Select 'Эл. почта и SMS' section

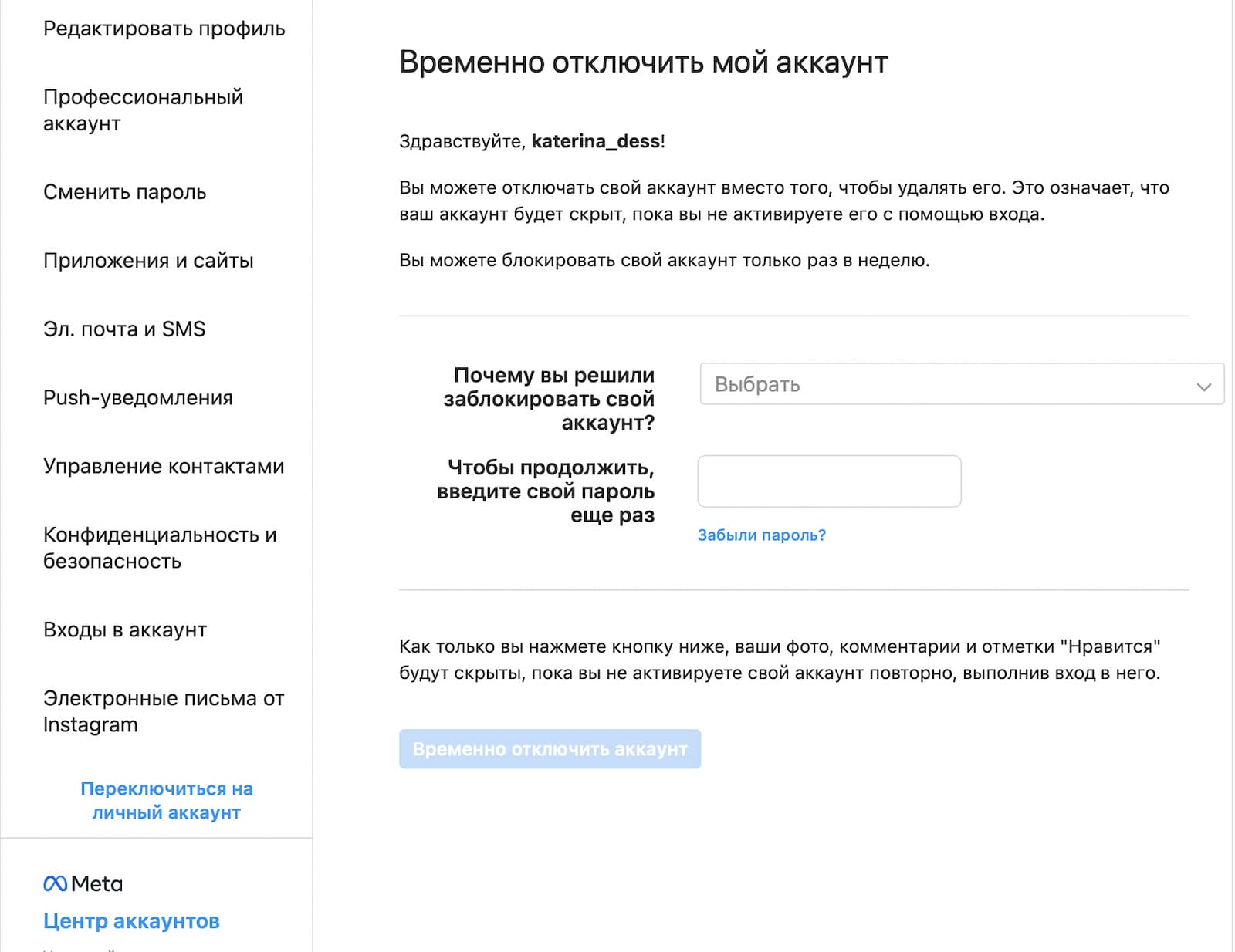click(x=123, y=329)
